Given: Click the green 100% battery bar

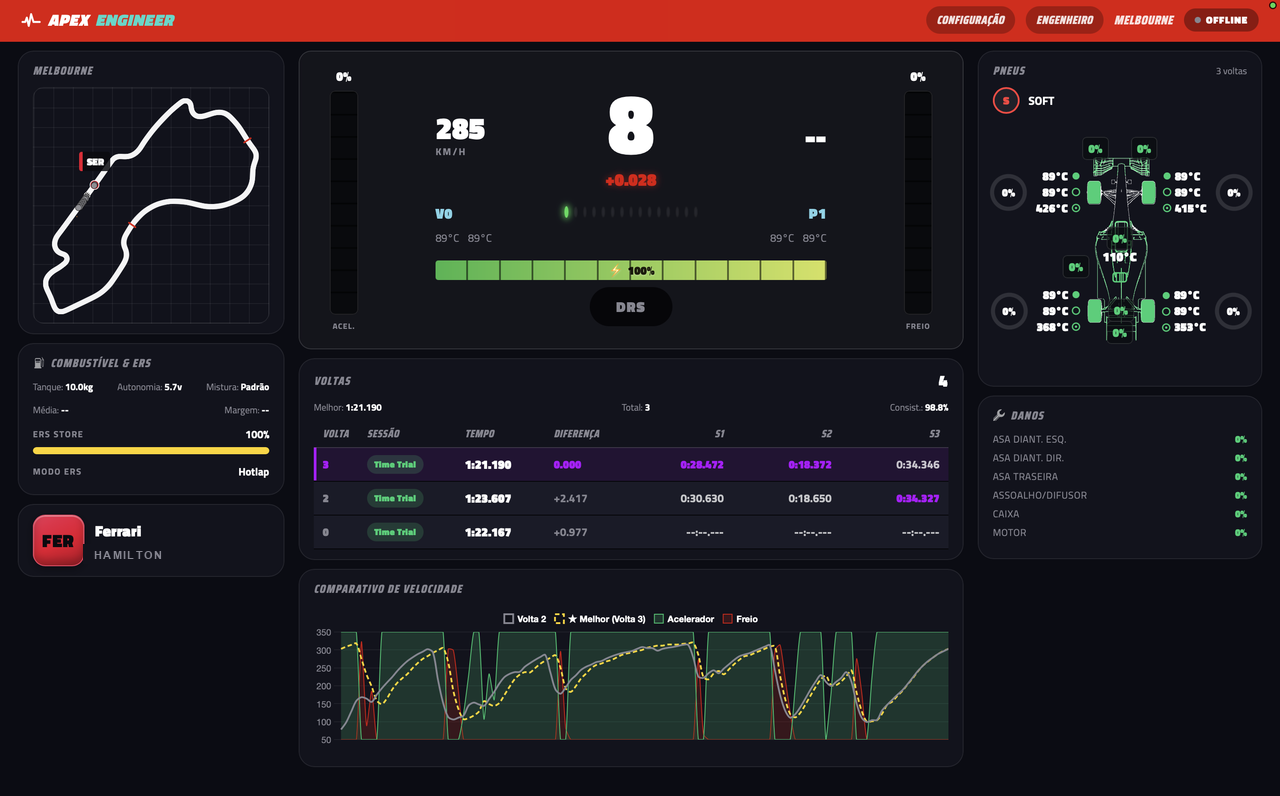Looking at the screenshot, I should point(631,270).
